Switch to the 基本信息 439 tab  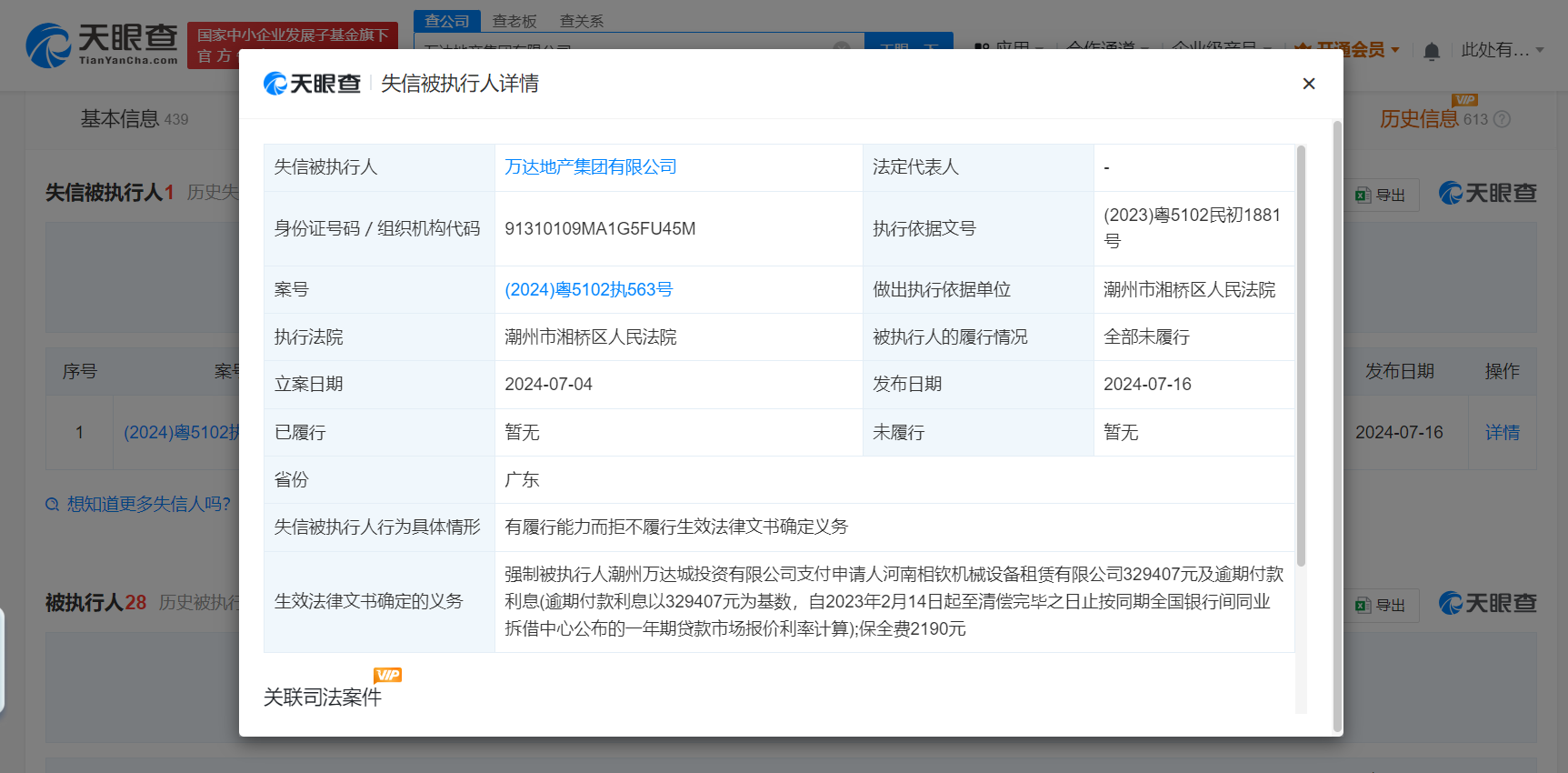(135, 119)
